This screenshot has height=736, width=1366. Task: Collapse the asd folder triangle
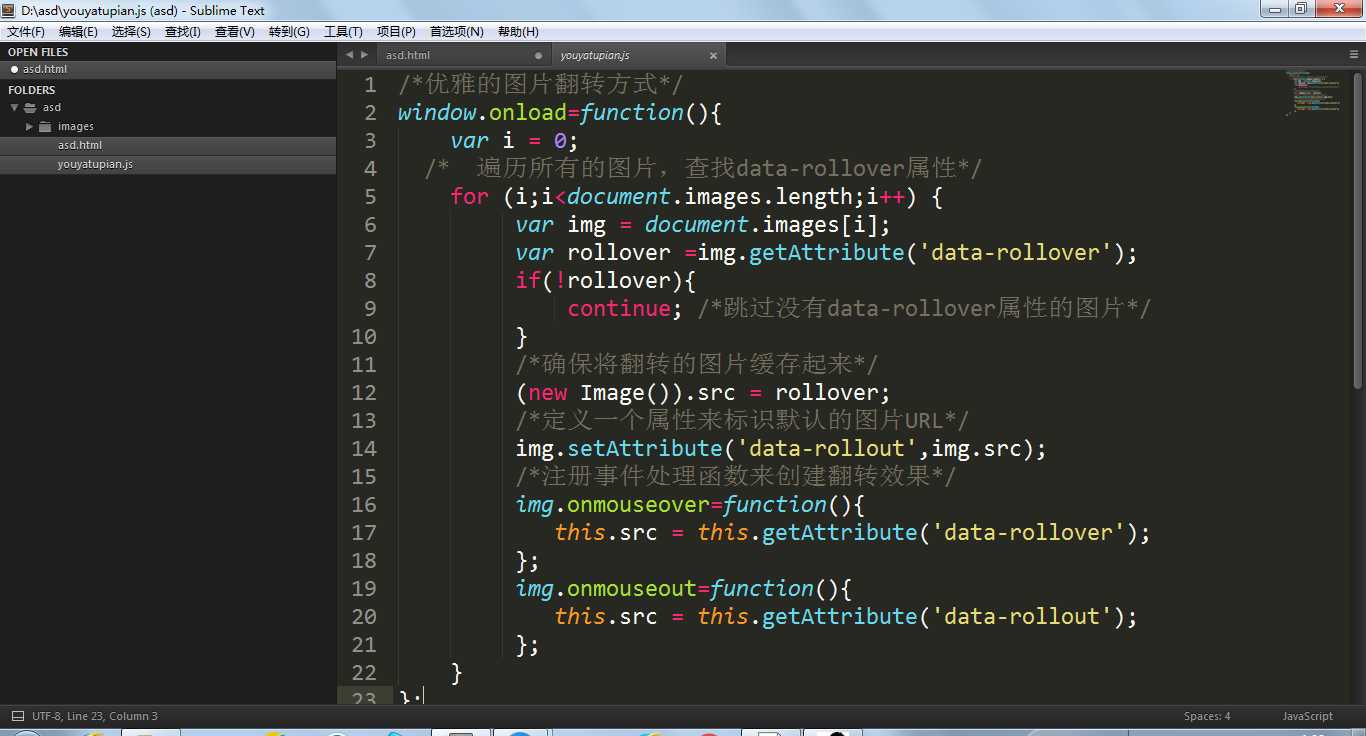(x=14, y=107)
